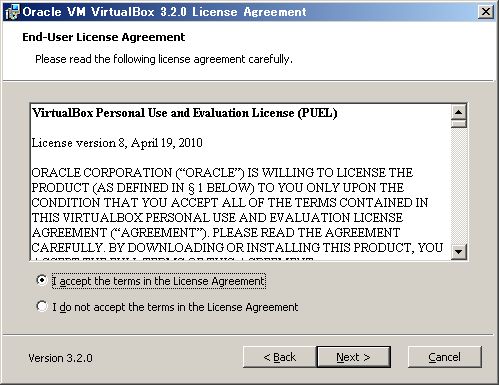Click the VirtualBox installer icon in title bar
The image size is (499, 385).
13,12
